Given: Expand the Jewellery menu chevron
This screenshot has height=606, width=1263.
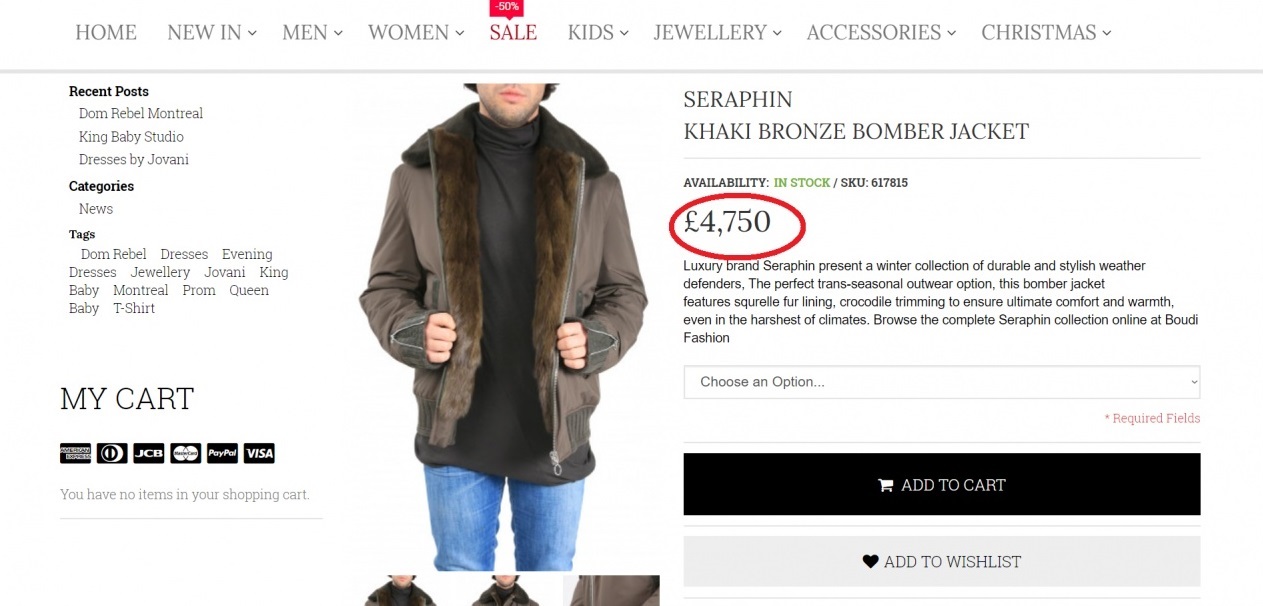Looking at the screenshot, I should [777, 33].
